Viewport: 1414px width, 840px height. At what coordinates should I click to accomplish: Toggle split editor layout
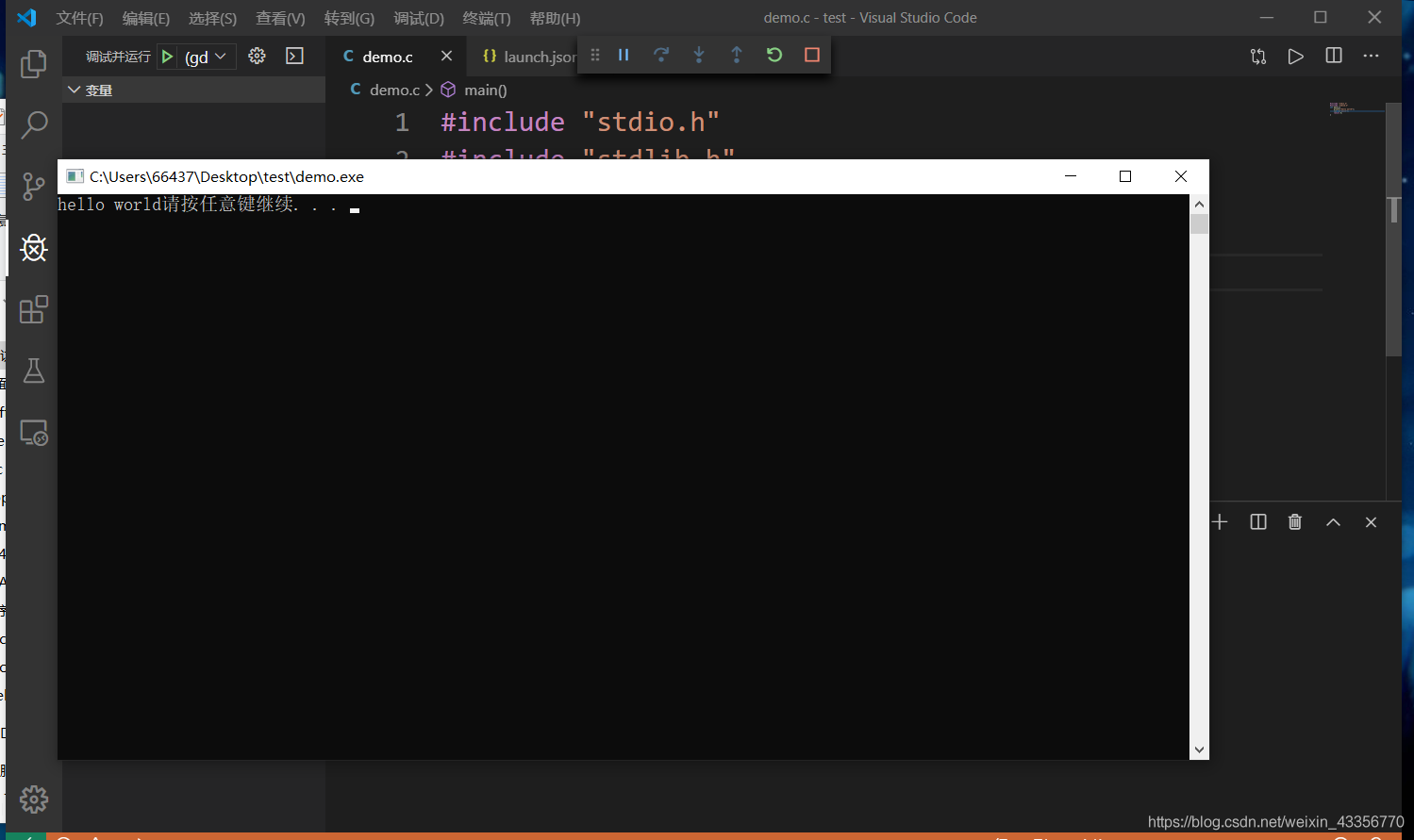pos(1334,57)
